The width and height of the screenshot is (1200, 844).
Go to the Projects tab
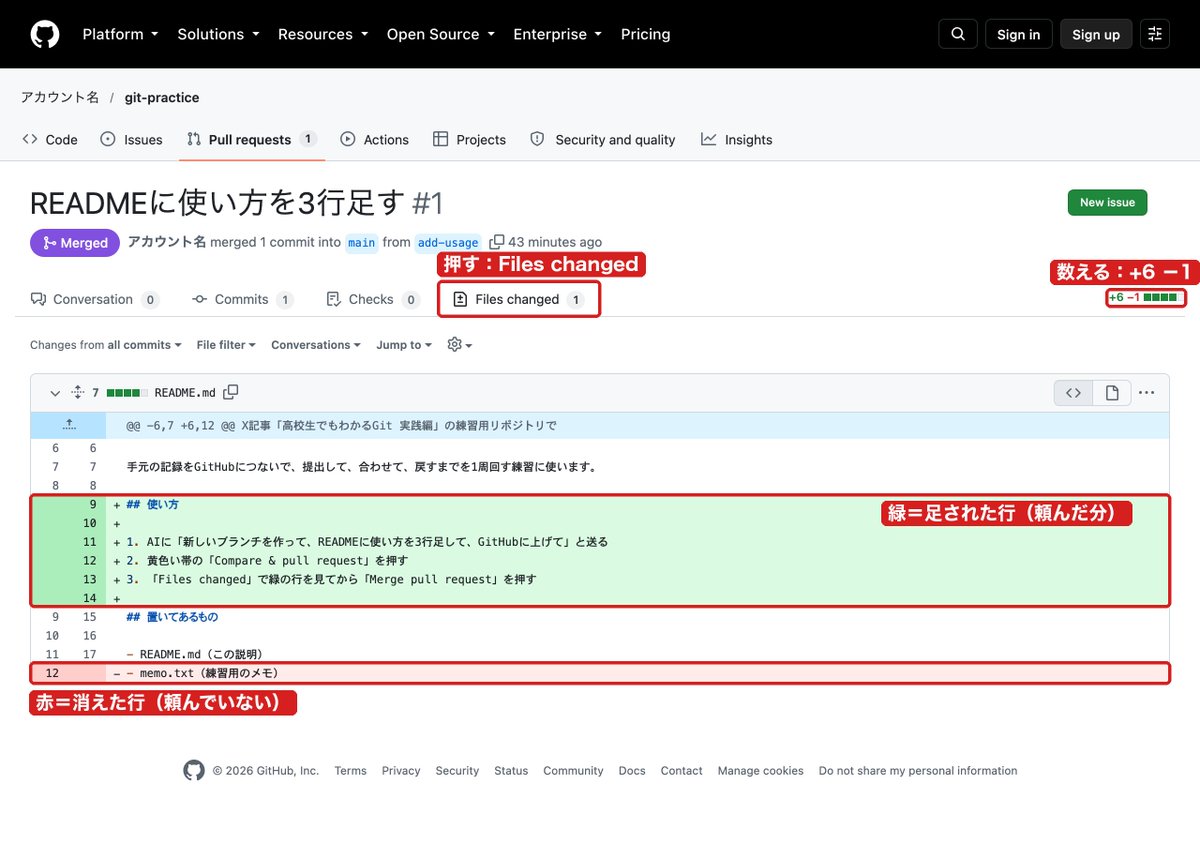[469, 140]
